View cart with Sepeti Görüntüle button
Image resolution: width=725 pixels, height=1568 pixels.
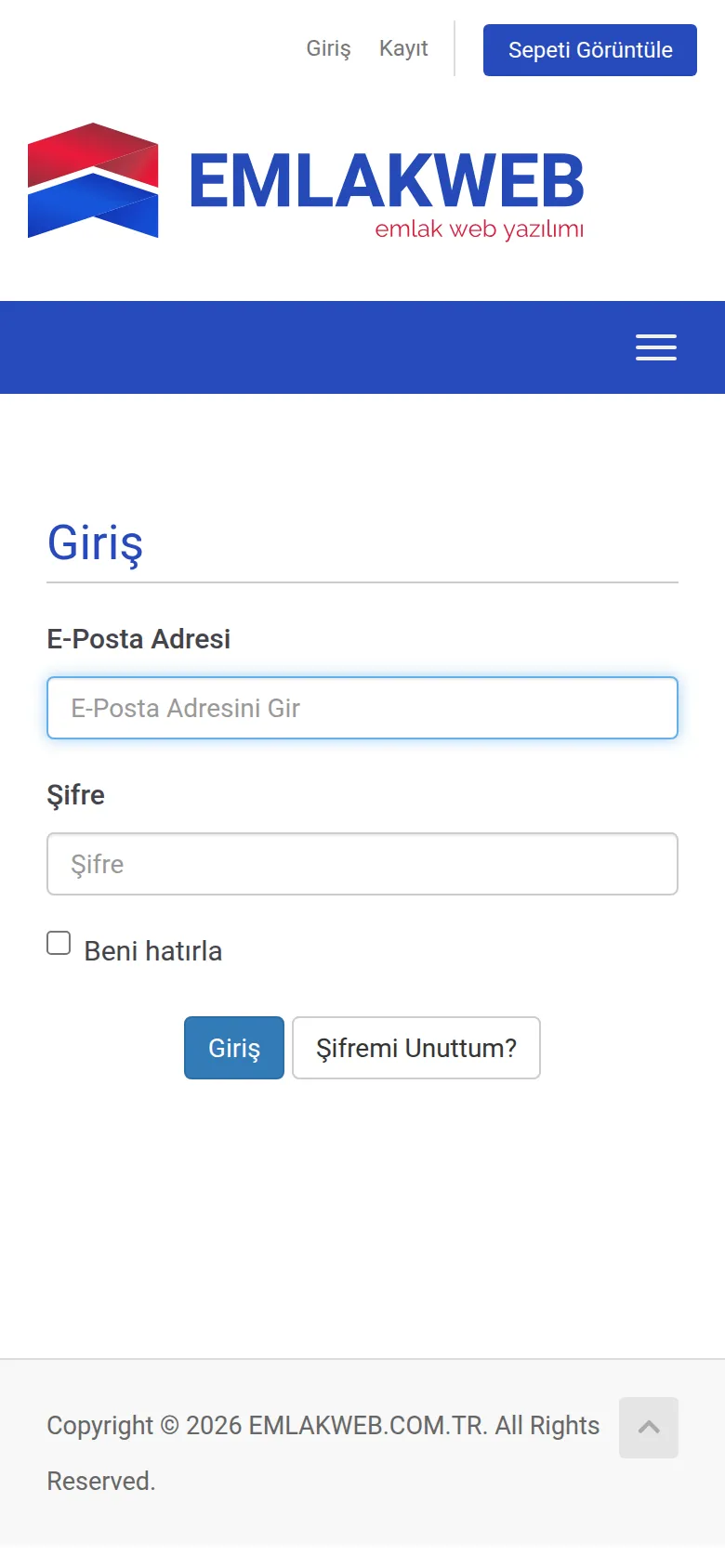[x=590, y=50]
